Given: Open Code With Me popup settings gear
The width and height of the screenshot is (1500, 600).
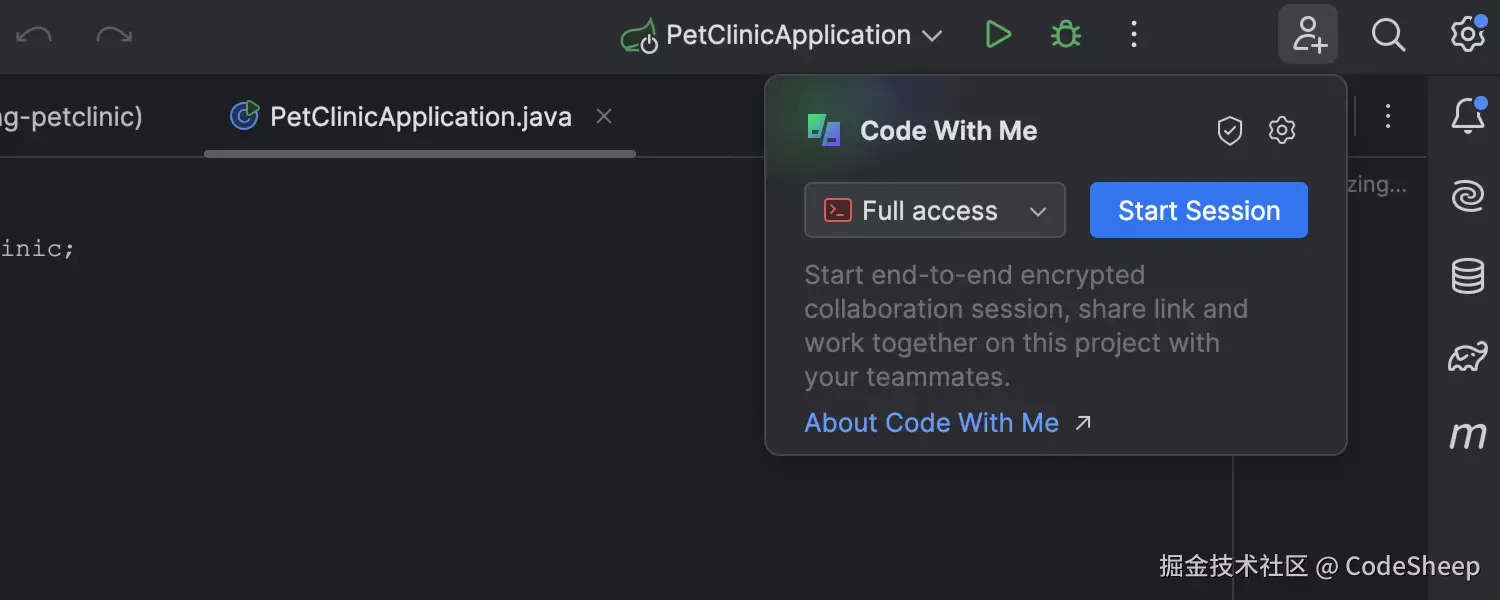Looking at the screenshot, I should 1282,130.
